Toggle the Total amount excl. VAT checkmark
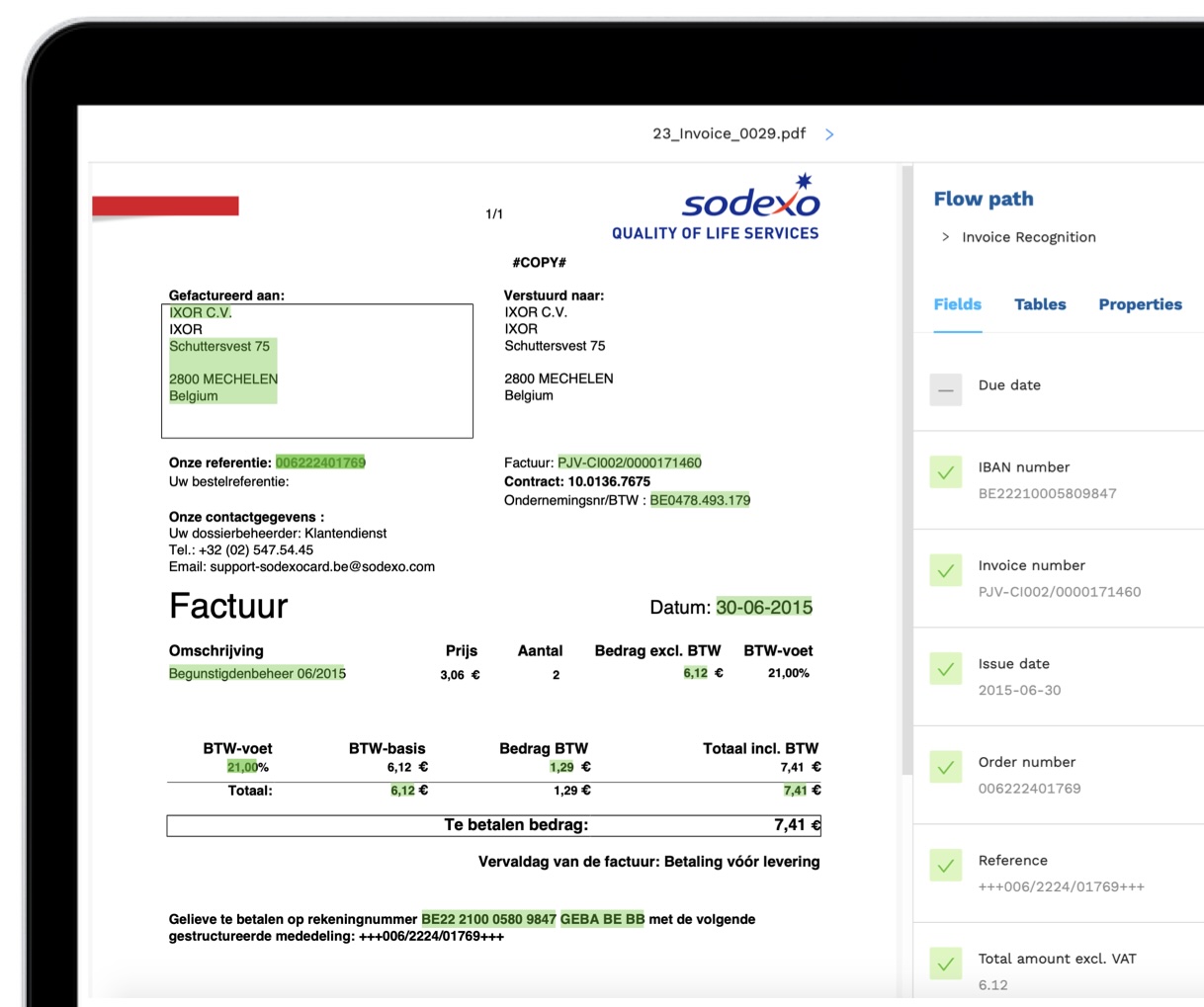This screenshot has height=1007, width=1204. [946, 964]
